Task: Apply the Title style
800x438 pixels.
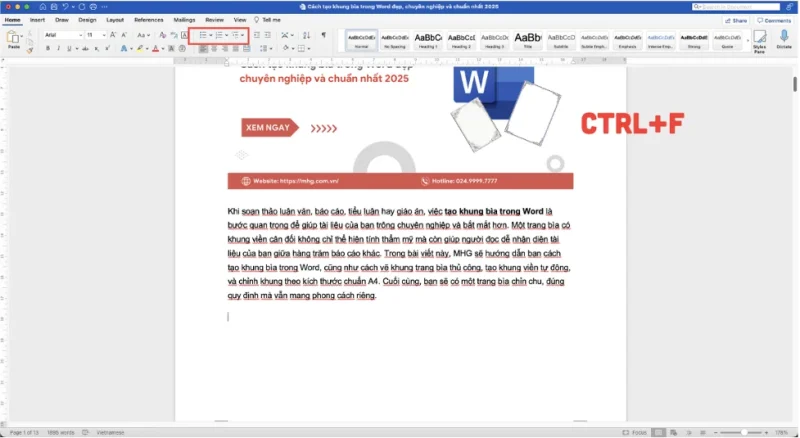Action: pos(528,40)
